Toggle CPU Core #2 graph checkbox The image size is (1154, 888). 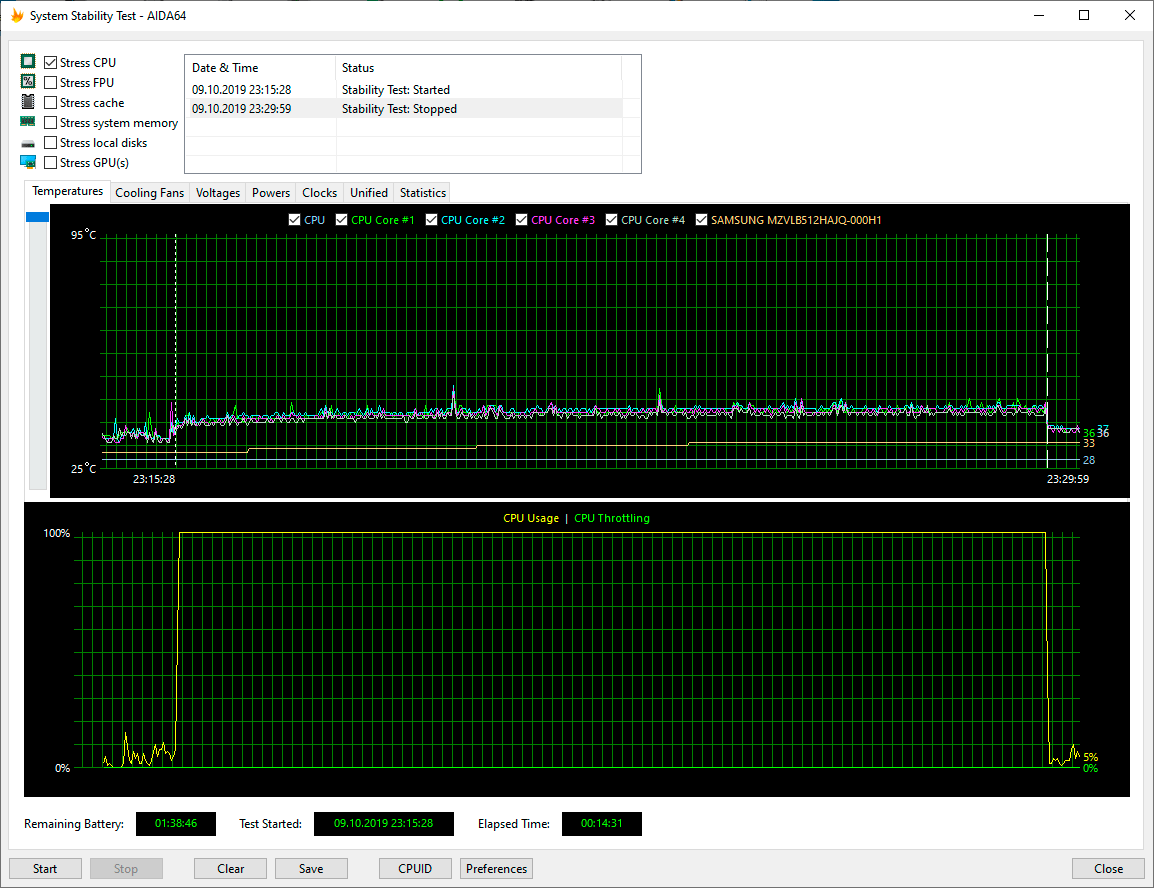pyautogui.click(x=431, y=219)
